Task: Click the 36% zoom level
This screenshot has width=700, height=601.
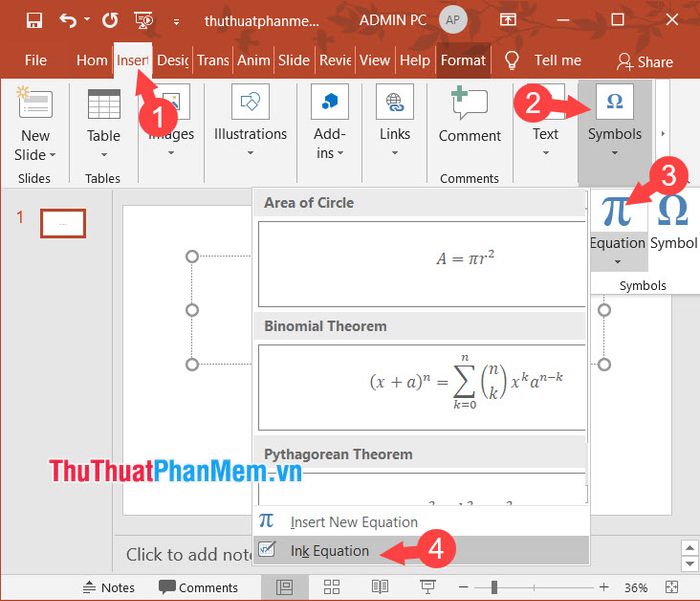Action: [636, 588]
